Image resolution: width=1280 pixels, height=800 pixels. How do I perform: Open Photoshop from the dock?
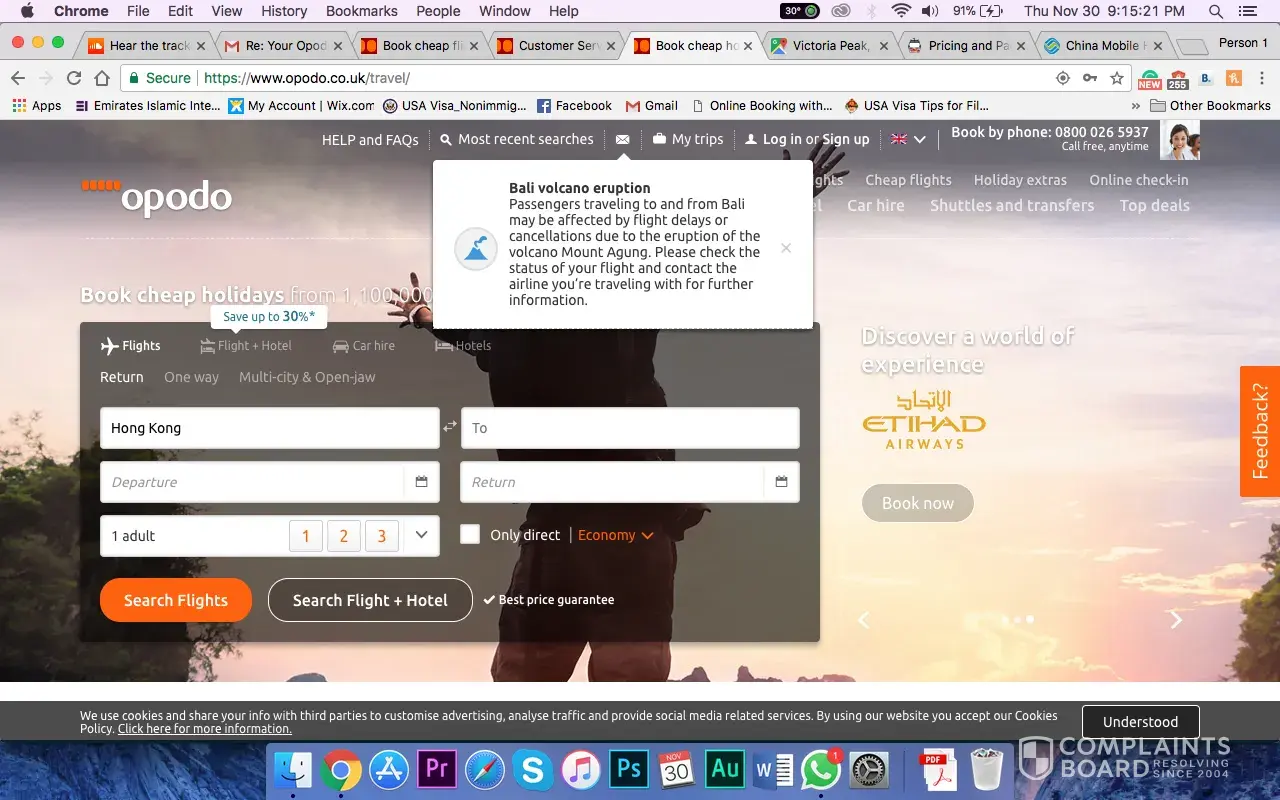coord(629,770)
